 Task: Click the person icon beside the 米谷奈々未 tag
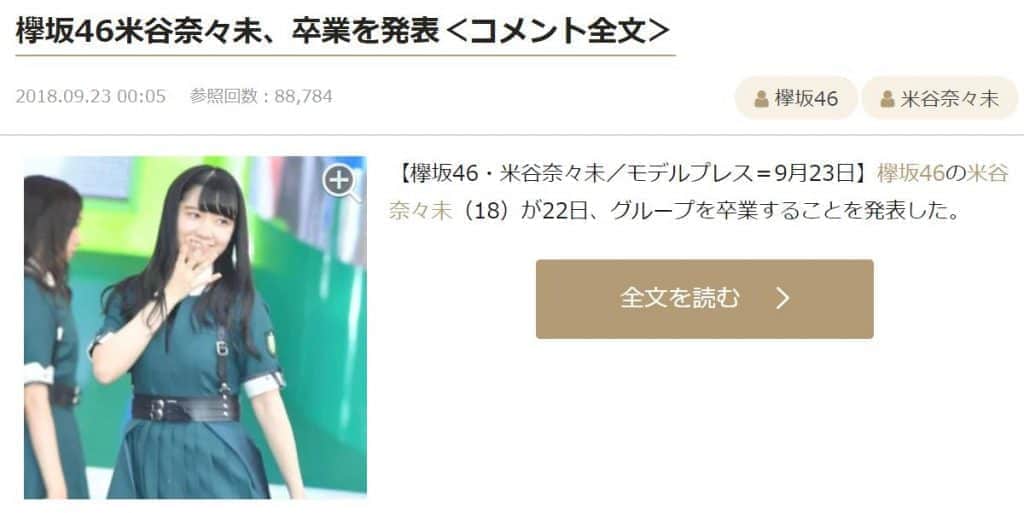887,99
